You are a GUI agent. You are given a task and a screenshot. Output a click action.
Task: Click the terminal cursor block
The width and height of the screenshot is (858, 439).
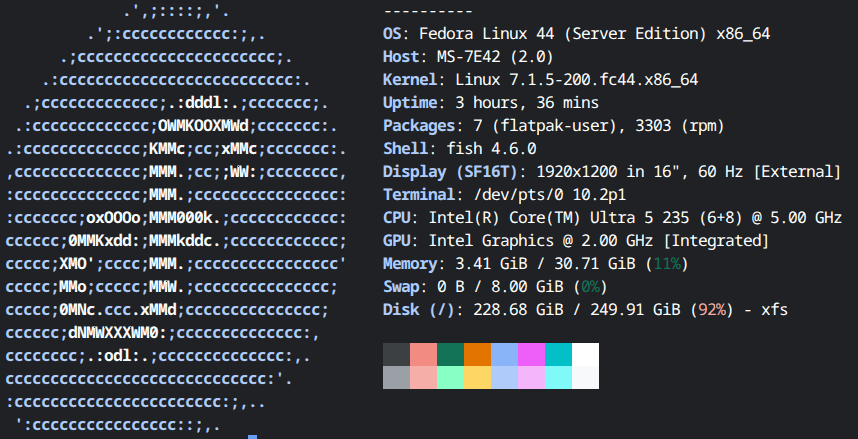252,437
